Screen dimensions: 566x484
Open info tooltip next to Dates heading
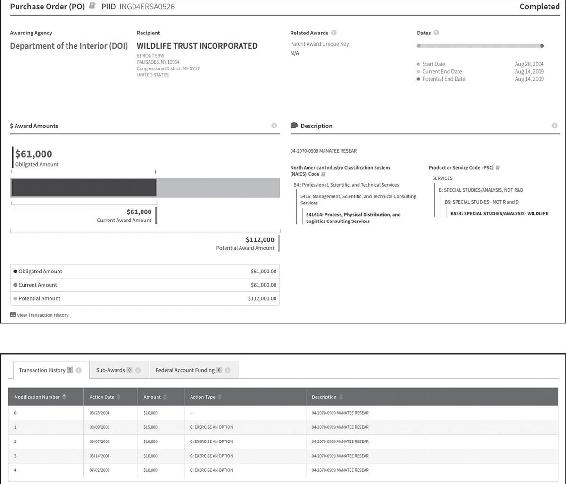click(436, 32)
